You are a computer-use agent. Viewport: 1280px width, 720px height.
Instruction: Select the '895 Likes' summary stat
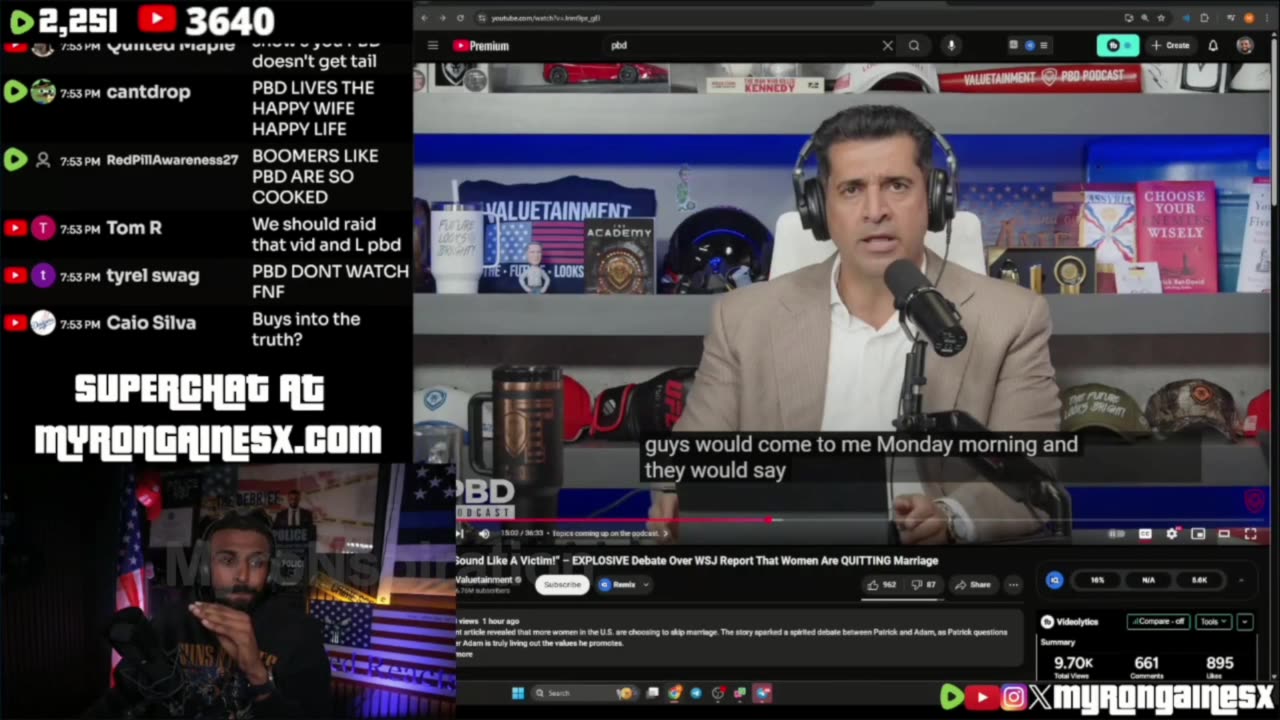(x=1220, y=668)
